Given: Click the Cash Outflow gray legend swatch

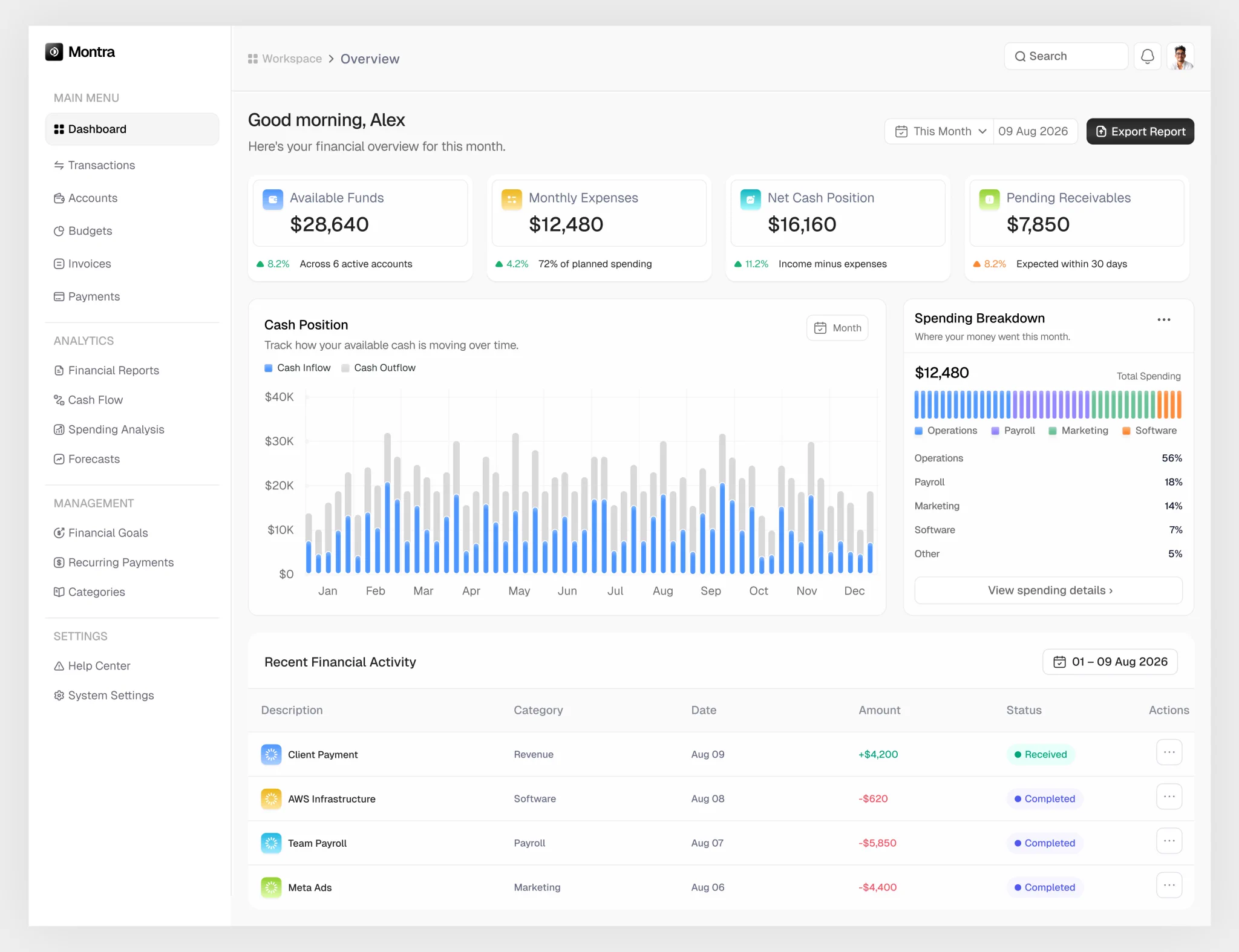Looking at the screenshot, I should [345, 368].
